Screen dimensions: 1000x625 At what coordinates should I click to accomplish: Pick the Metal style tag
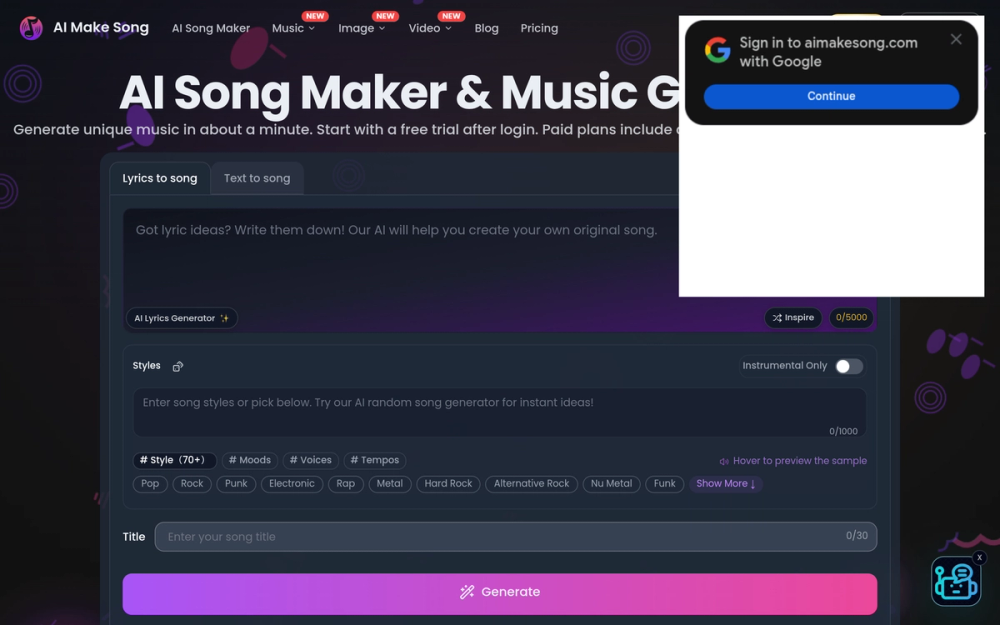(x=390, y=484)
